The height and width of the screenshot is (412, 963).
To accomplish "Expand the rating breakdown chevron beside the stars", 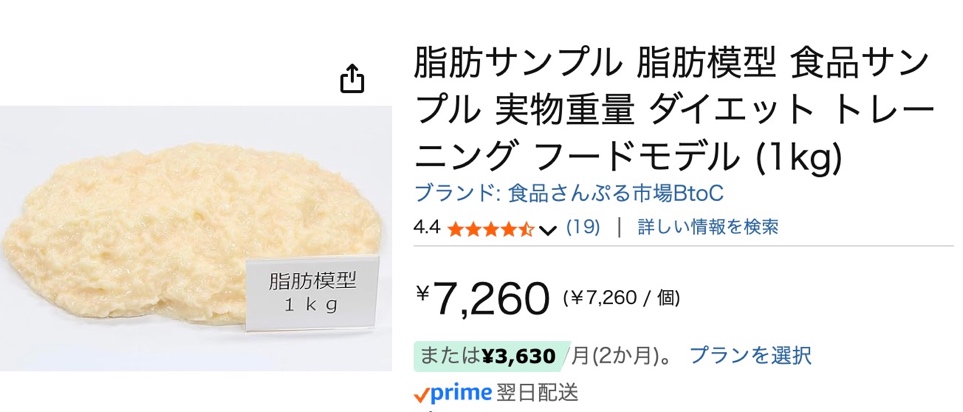I will 547,229.
